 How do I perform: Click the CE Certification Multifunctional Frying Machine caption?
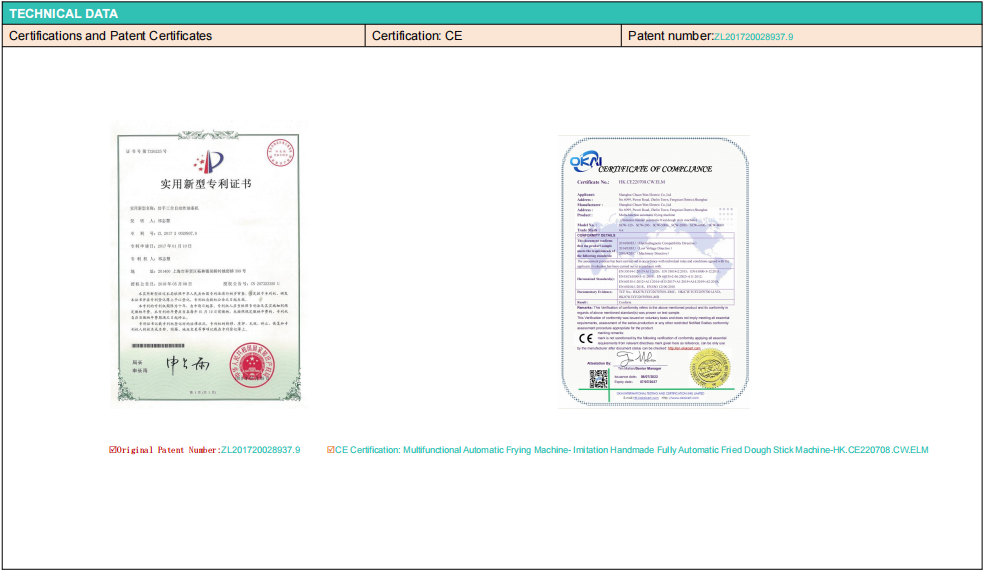click(632, 450)
